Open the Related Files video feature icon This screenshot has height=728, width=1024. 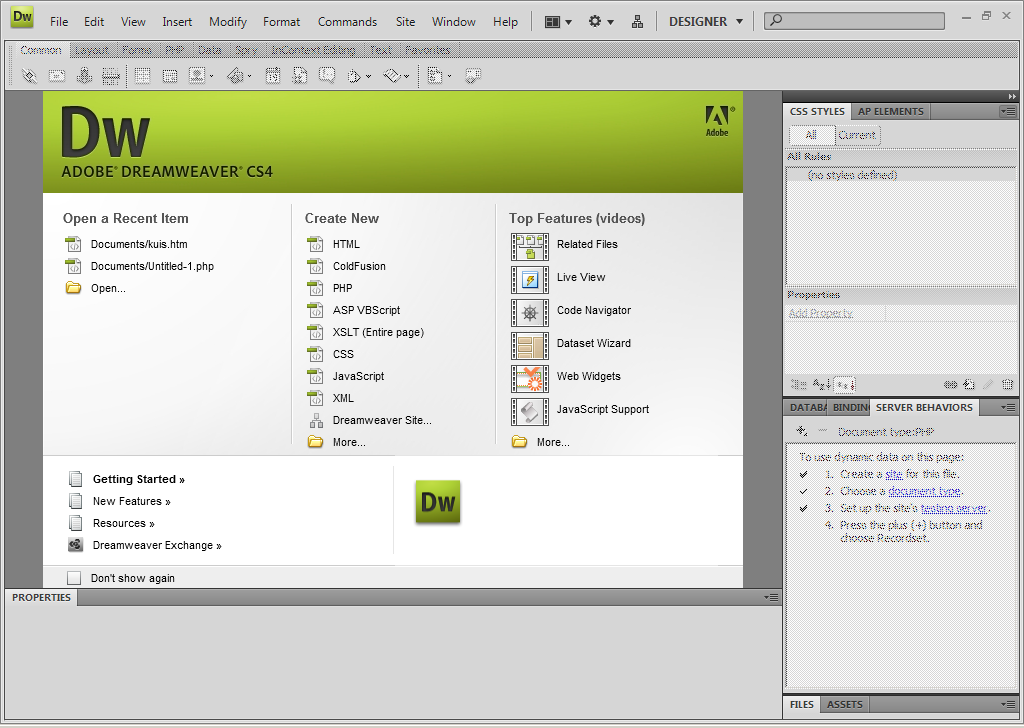[529, 245]
